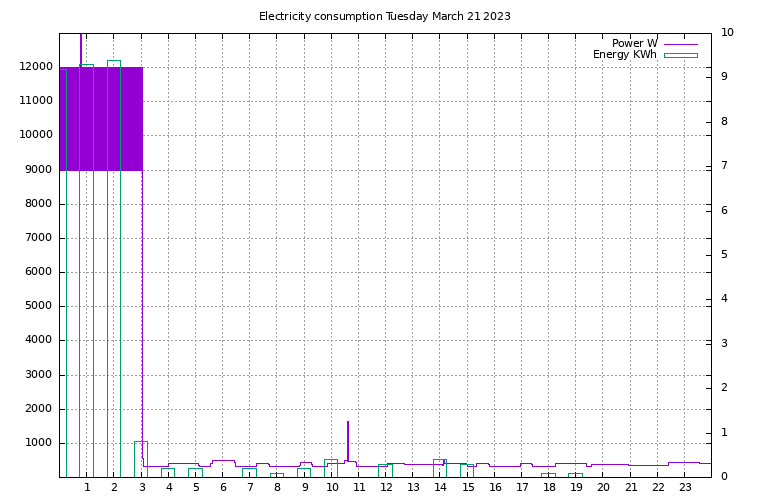This screenshot has height=500, width=768.
Task: Click the hour label '21' on the x-axis
Action: (631, 487)
